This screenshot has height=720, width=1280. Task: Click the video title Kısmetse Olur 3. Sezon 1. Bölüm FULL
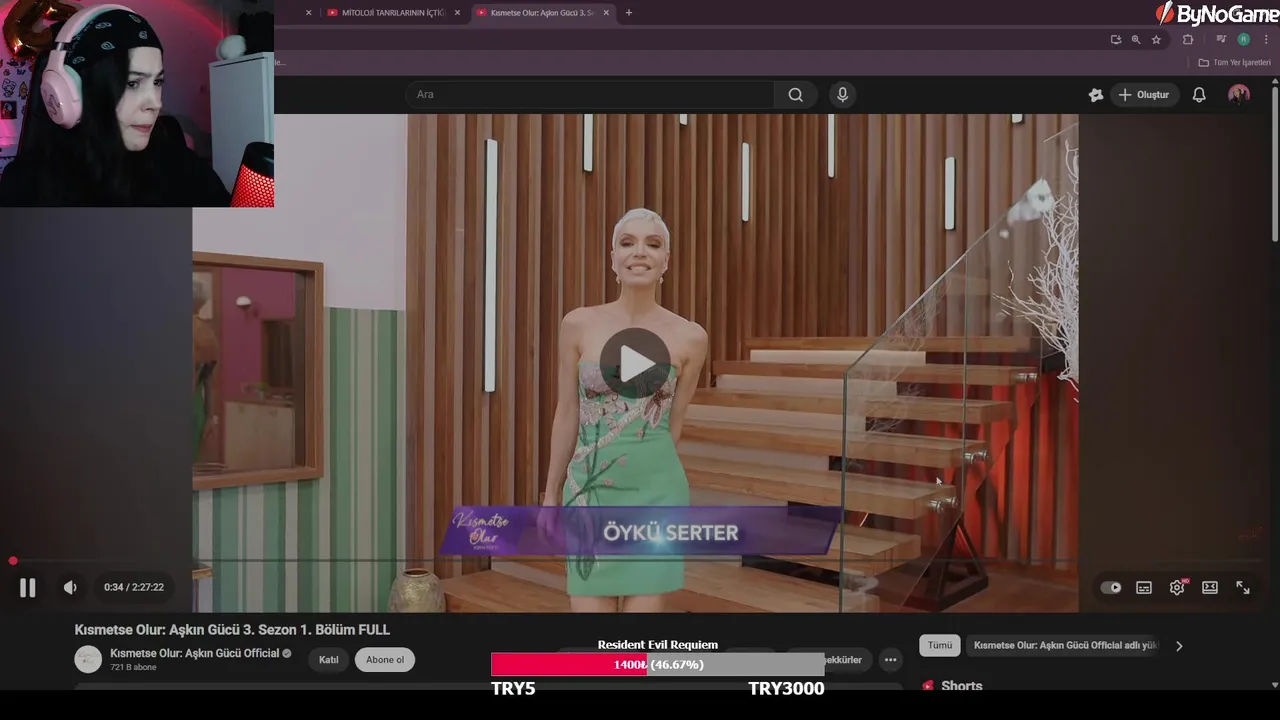pyautogui.click(x=232, y=630)
